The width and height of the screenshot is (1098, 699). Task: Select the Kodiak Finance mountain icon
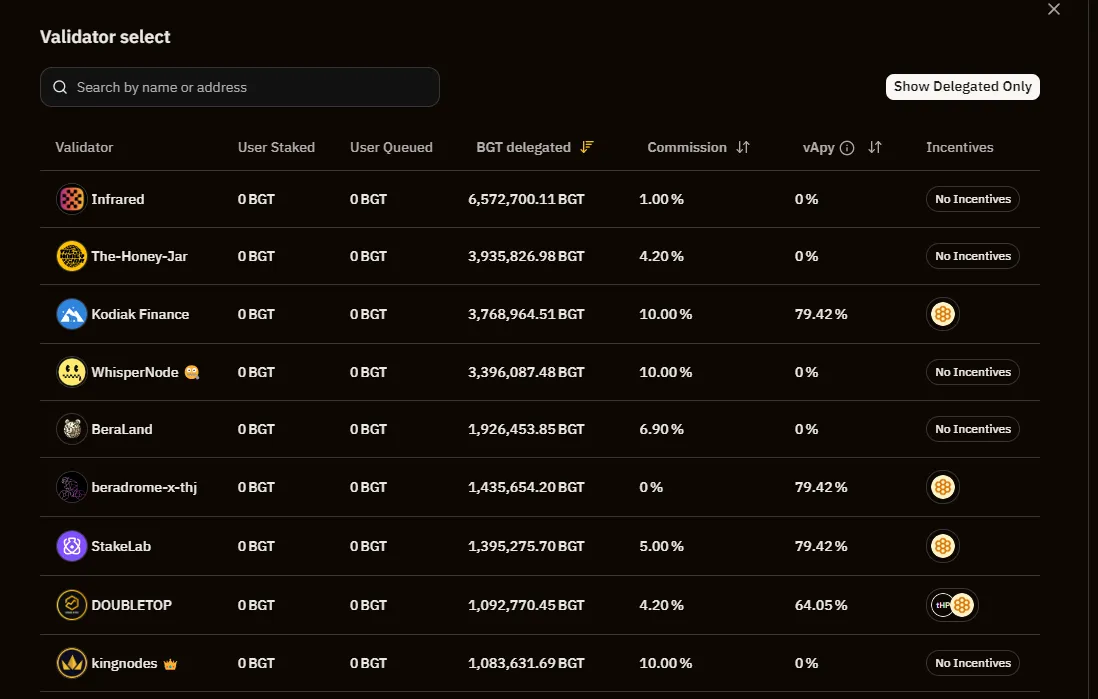(x=72, y=314)
